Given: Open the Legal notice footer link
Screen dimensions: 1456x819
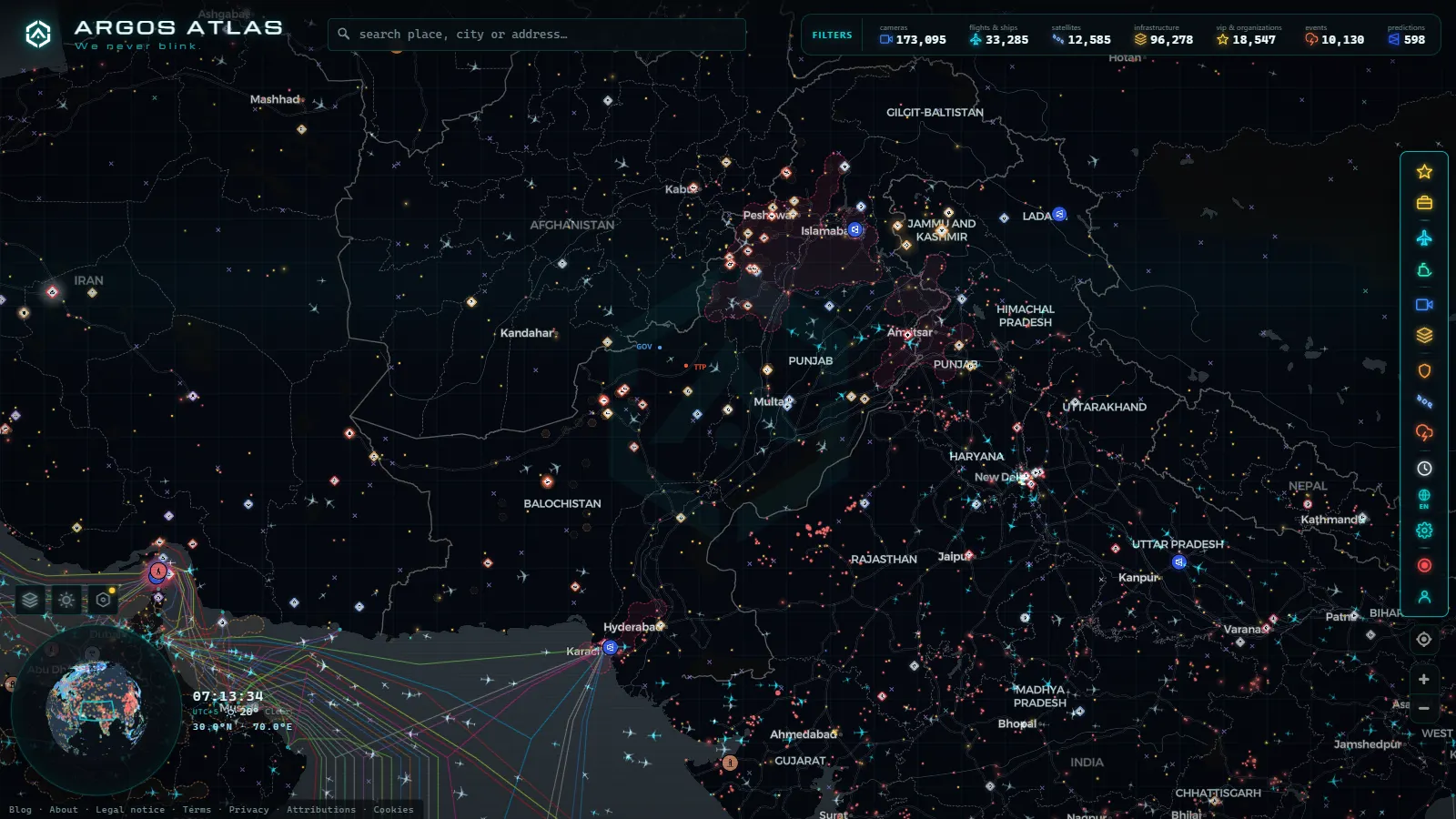Looking at the screenshot, I should pyautogui.click(x=130, y=810).
